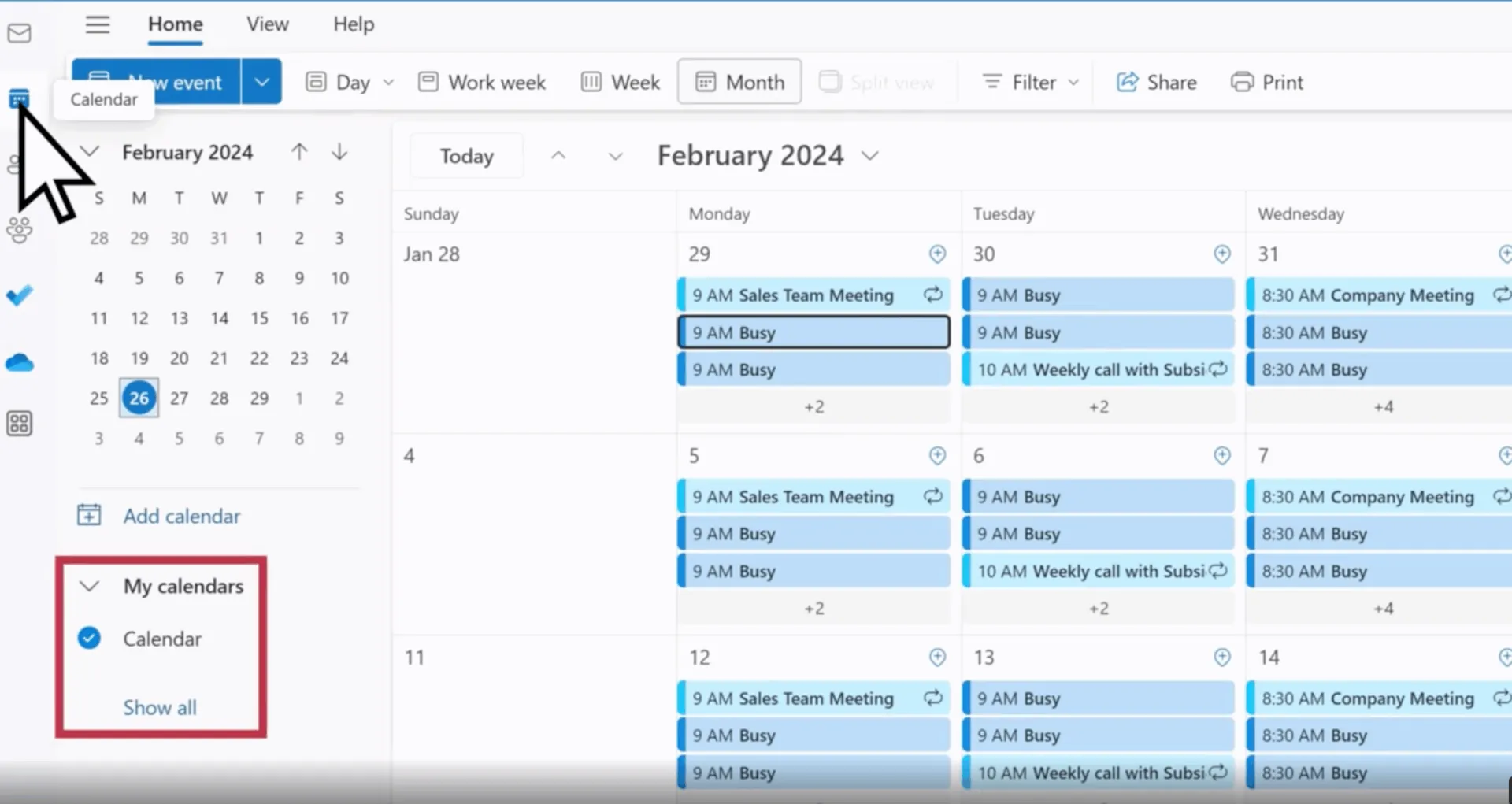Select date 27 in mini calendar
Viewport: 1512px width, 804px height.
179,398
